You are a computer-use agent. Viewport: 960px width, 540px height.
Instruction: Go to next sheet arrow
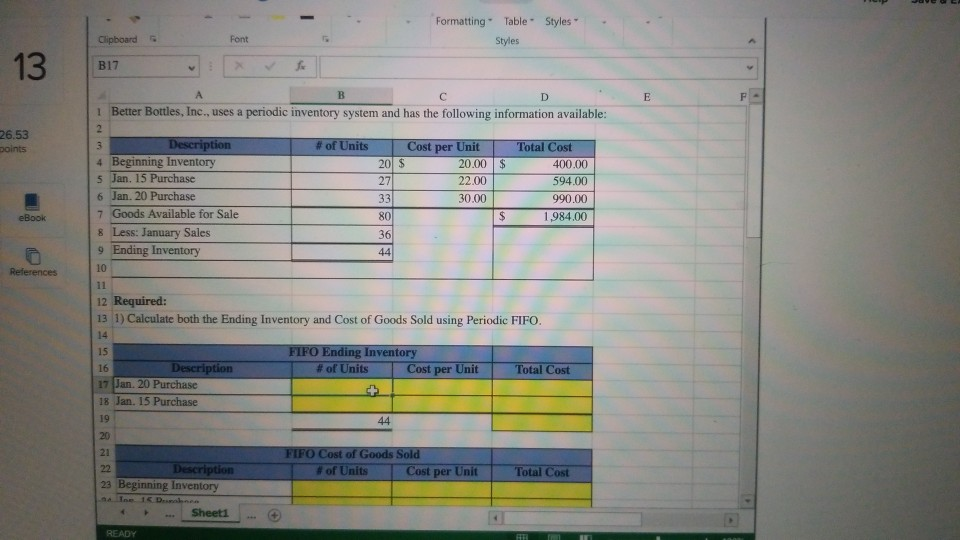tap(146, 512)
